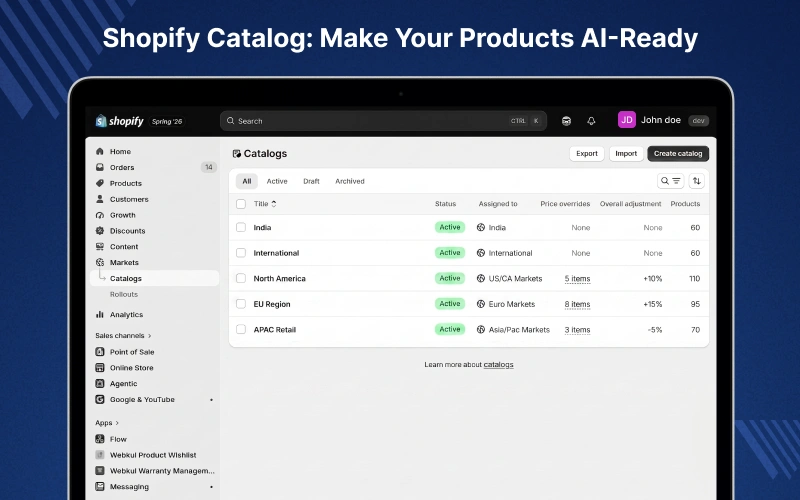The height and width of the screenshot is (500, 800).
Task: Click the dev badge next to John doe
Action: click(x=698, y=121)
